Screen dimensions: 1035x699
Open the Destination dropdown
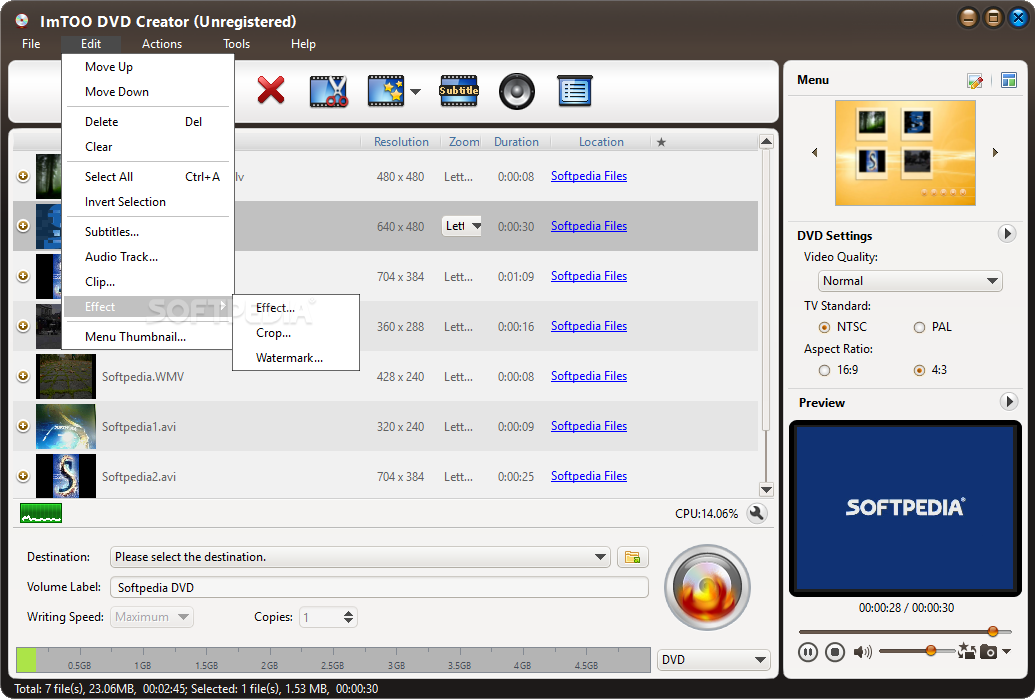point(360,557)
